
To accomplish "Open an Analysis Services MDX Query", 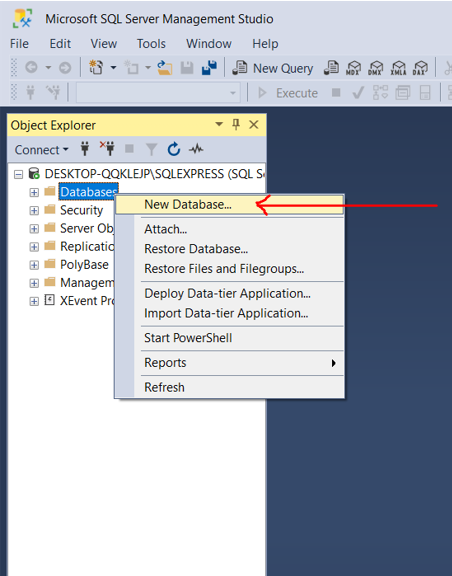I will click(353, 68).
